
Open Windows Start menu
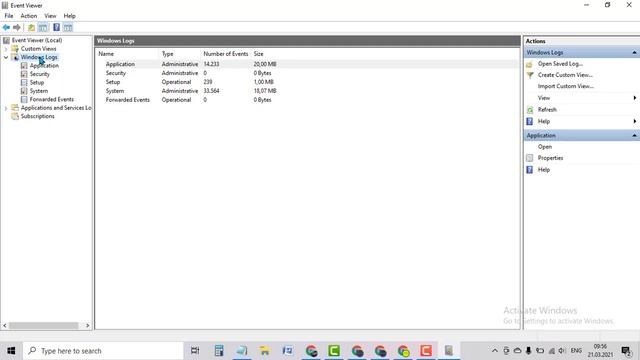(11, 351)
